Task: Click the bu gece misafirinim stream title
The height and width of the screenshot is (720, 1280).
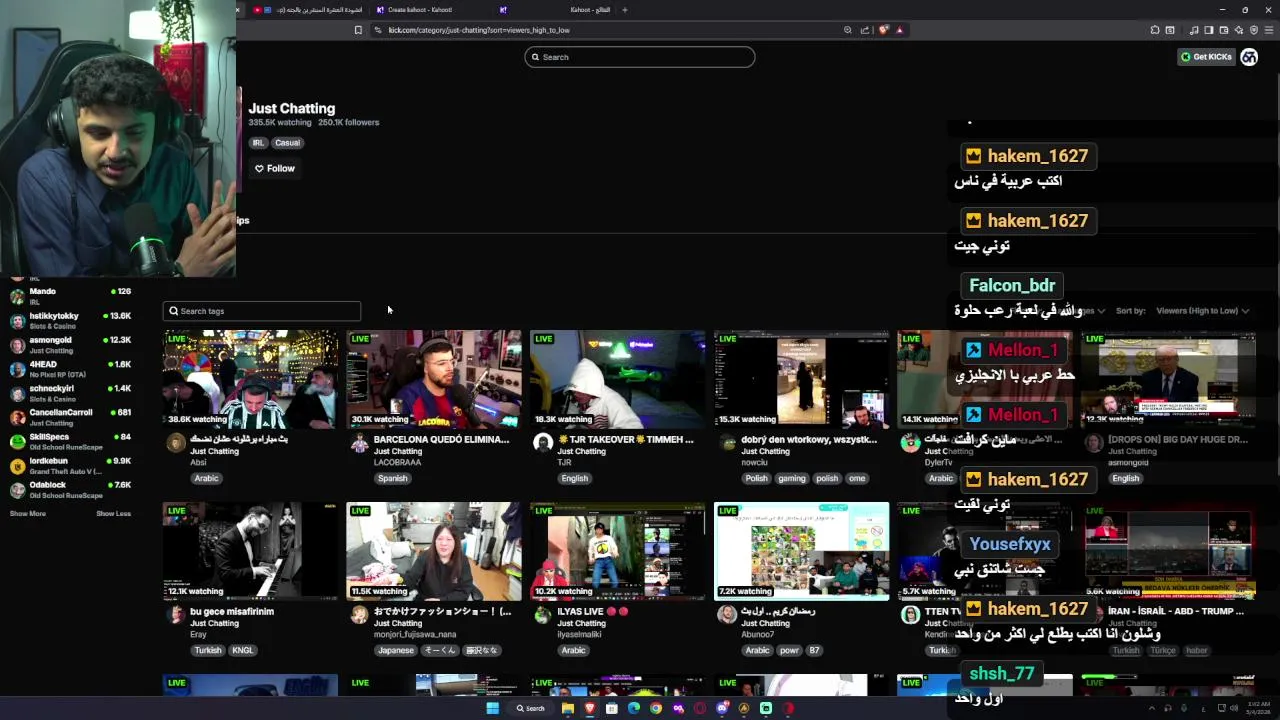Action: pos(232,611)
